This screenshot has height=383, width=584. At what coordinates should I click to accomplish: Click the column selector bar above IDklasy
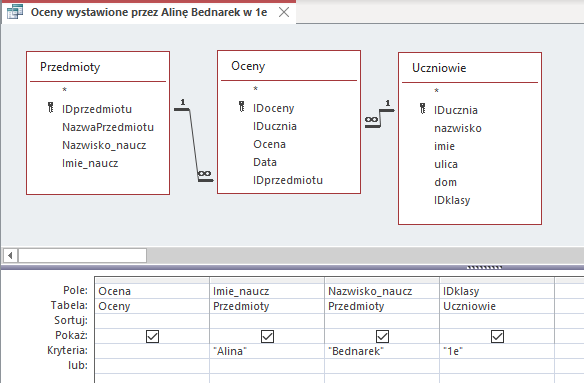[x=497, y=280]
